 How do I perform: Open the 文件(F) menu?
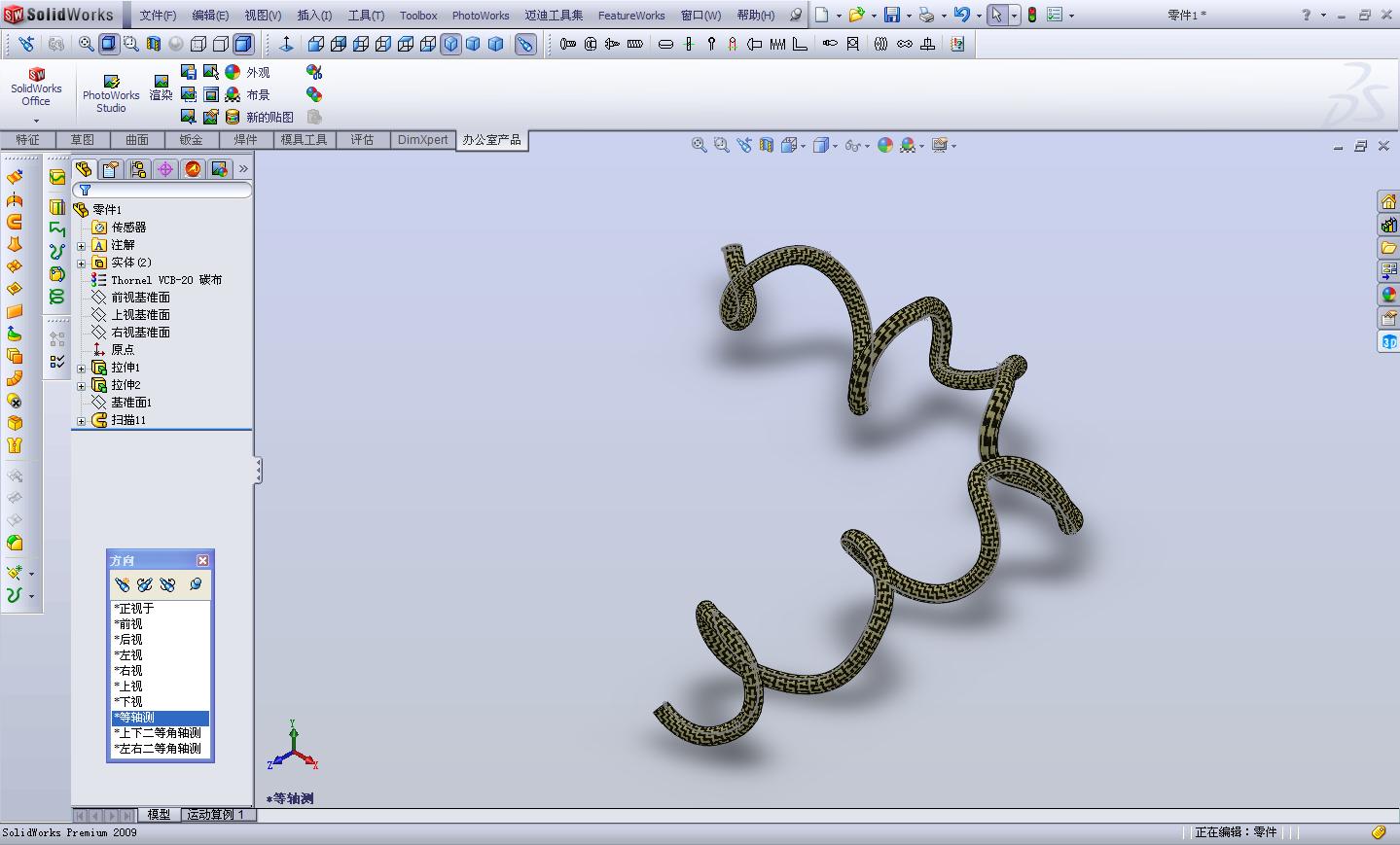tap(158, 16)
